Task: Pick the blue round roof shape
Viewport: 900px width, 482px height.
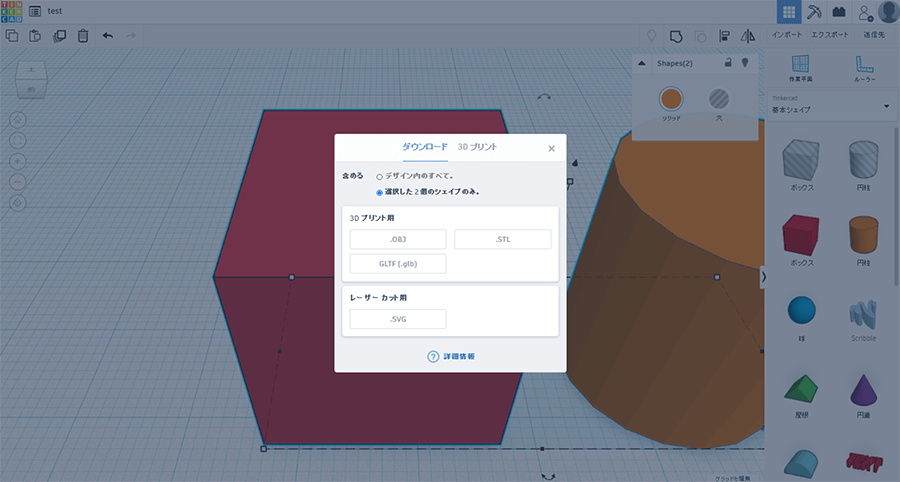Action: (801, 464)
